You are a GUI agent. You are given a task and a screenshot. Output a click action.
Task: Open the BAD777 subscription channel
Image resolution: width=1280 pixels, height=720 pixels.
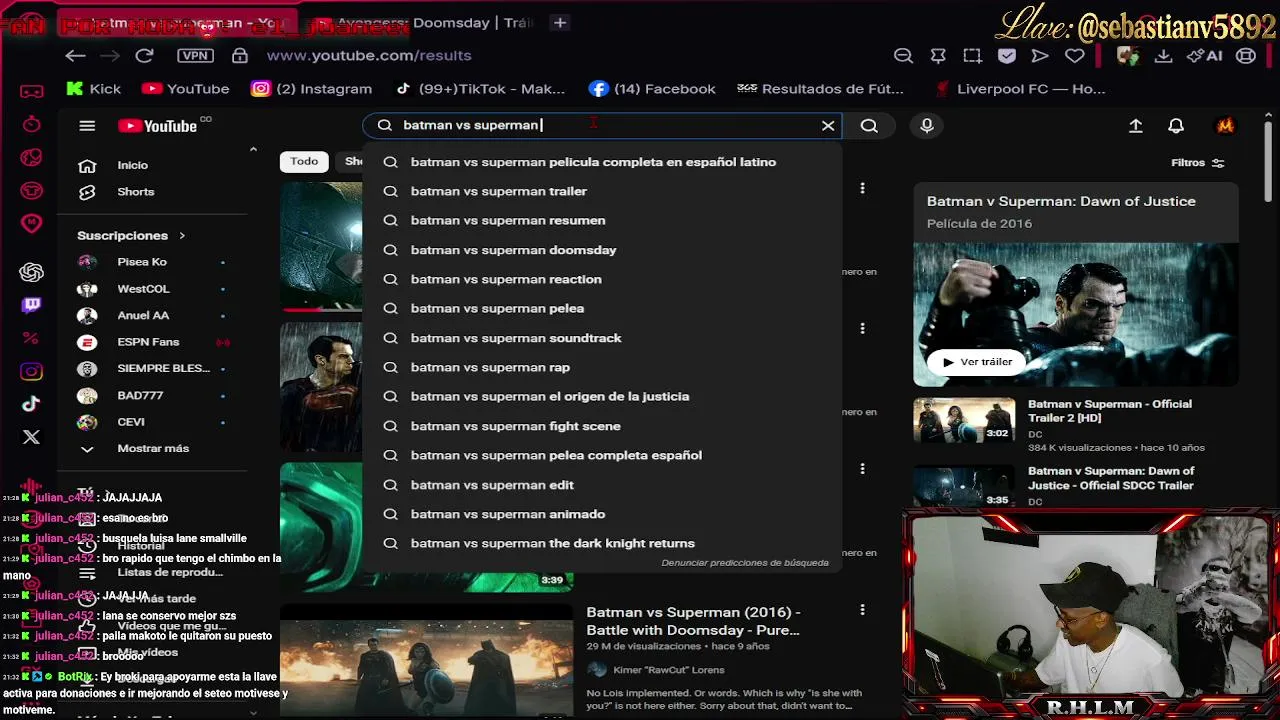pos(152,396)
